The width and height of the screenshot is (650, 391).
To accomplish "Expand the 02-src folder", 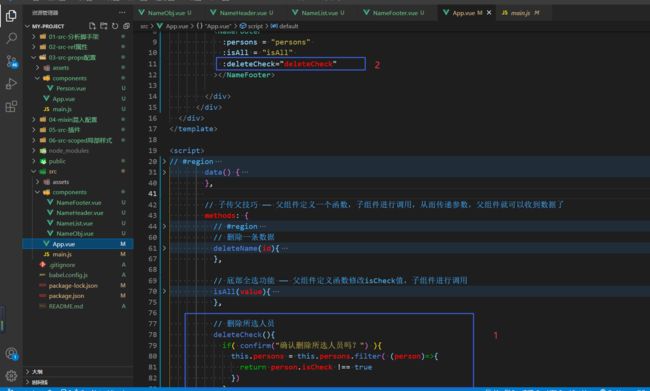I will click(x=34, y=47).
